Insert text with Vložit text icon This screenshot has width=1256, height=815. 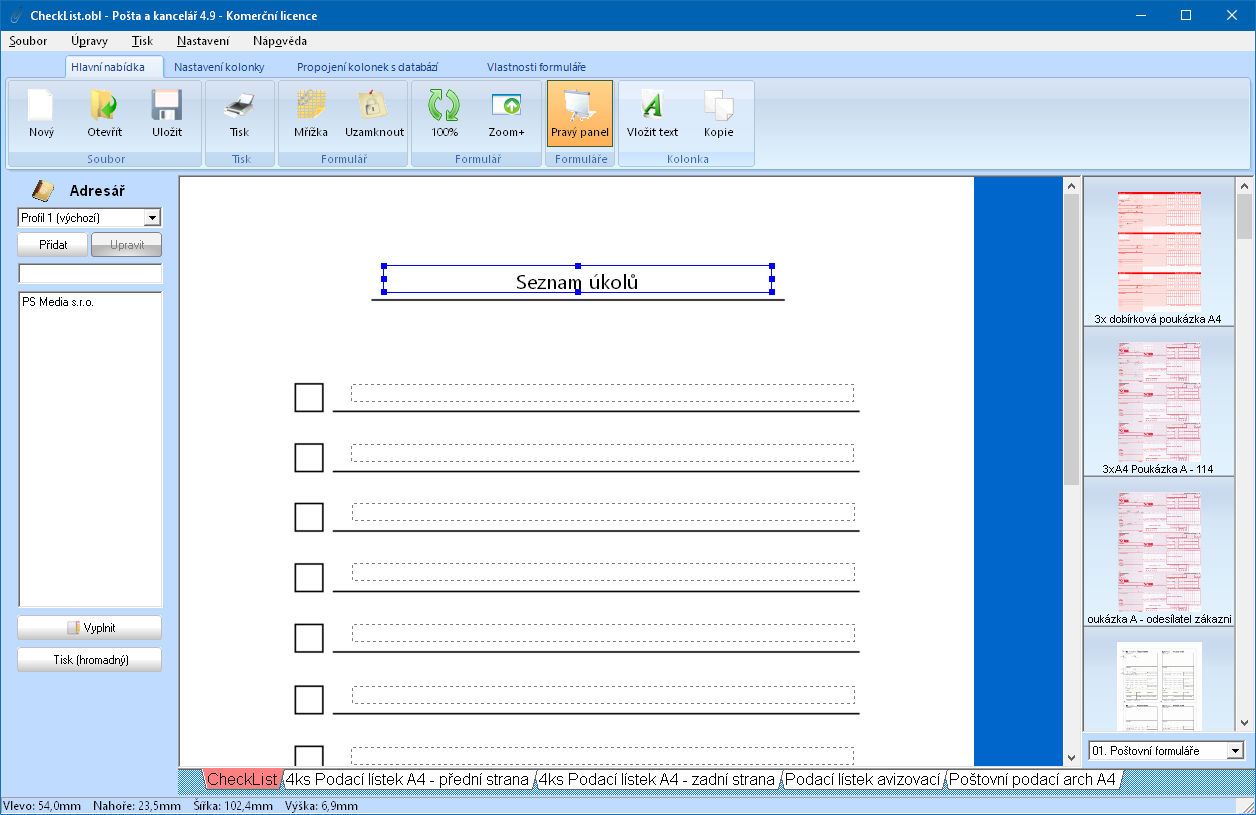[x=652, y=107]
